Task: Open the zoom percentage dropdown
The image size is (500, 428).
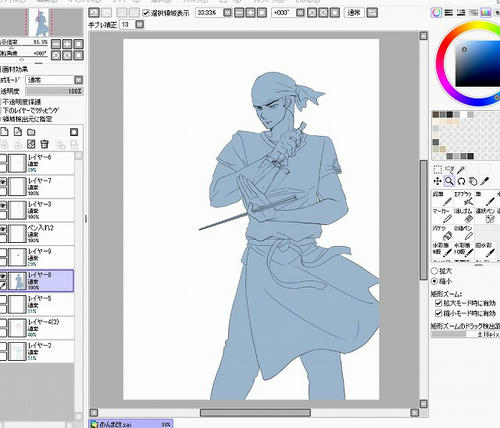Action: point(227,13)
